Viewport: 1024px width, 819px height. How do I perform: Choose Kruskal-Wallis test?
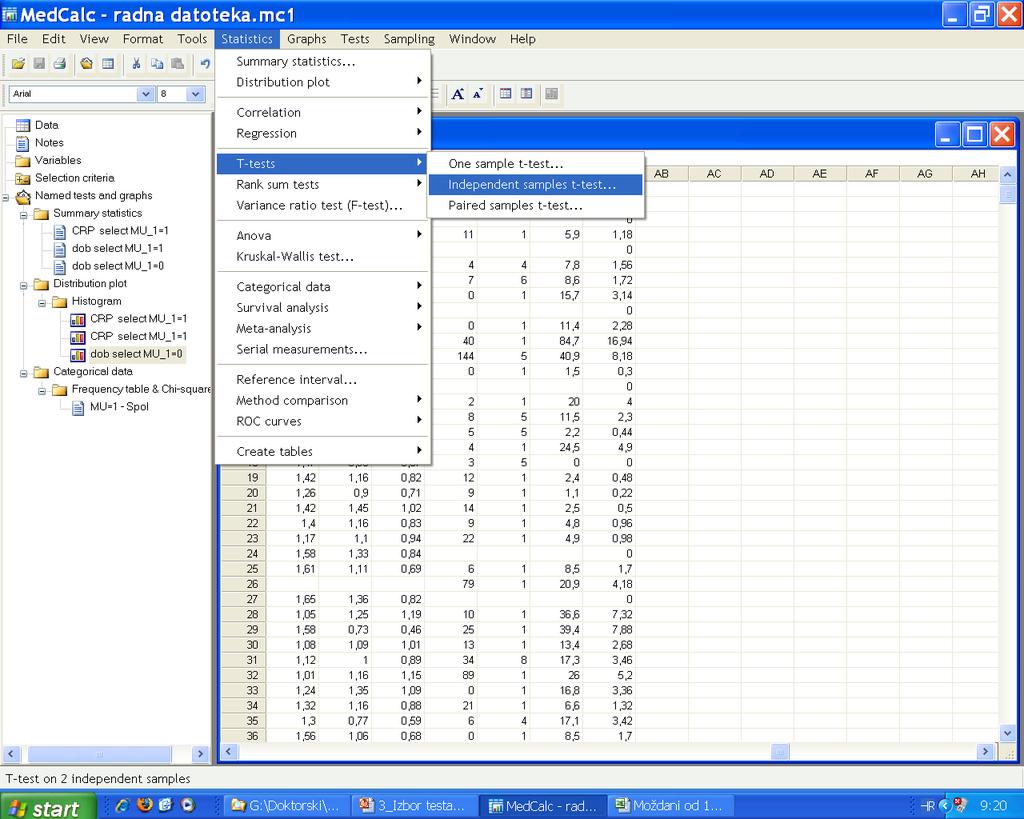click(x=323, y=257)
